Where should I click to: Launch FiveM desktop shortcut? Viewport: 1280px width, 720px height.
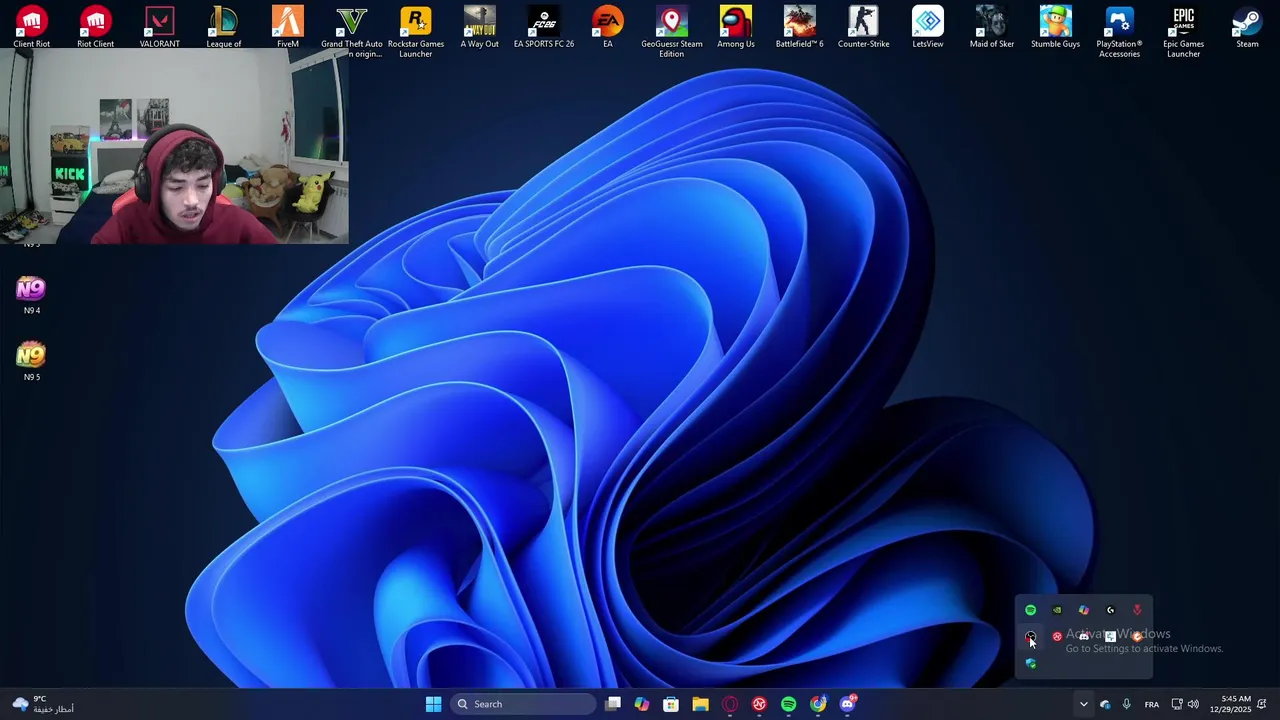(288, 27)
